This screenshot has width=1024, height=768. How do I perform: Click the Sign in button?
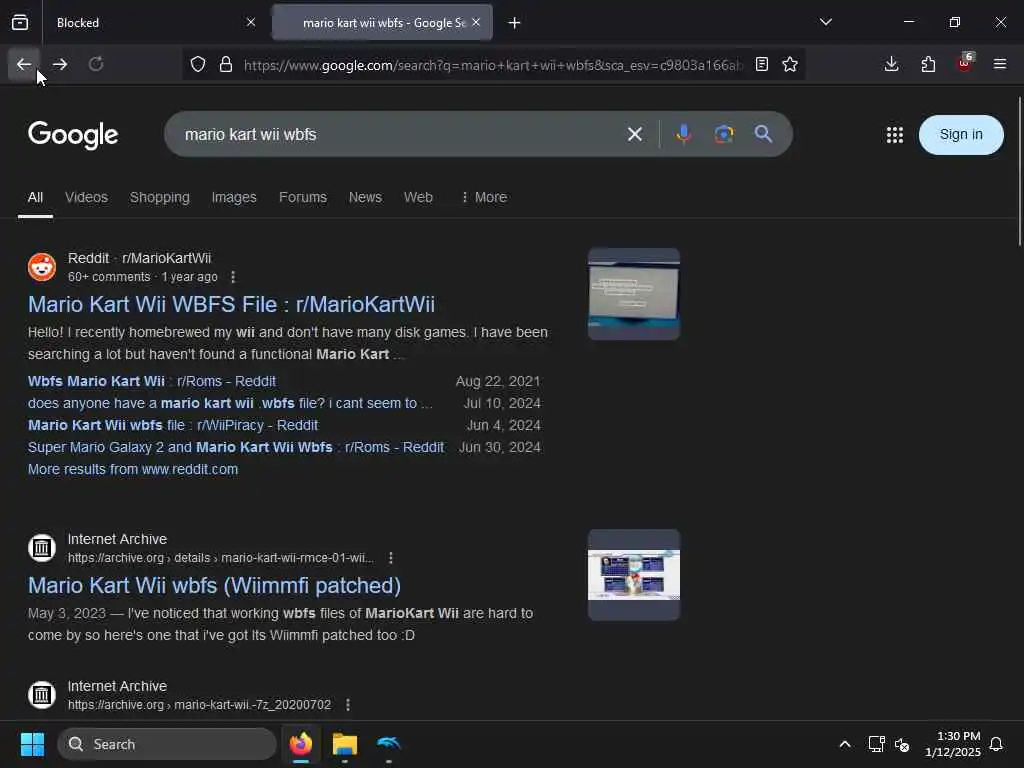(961, 135)
